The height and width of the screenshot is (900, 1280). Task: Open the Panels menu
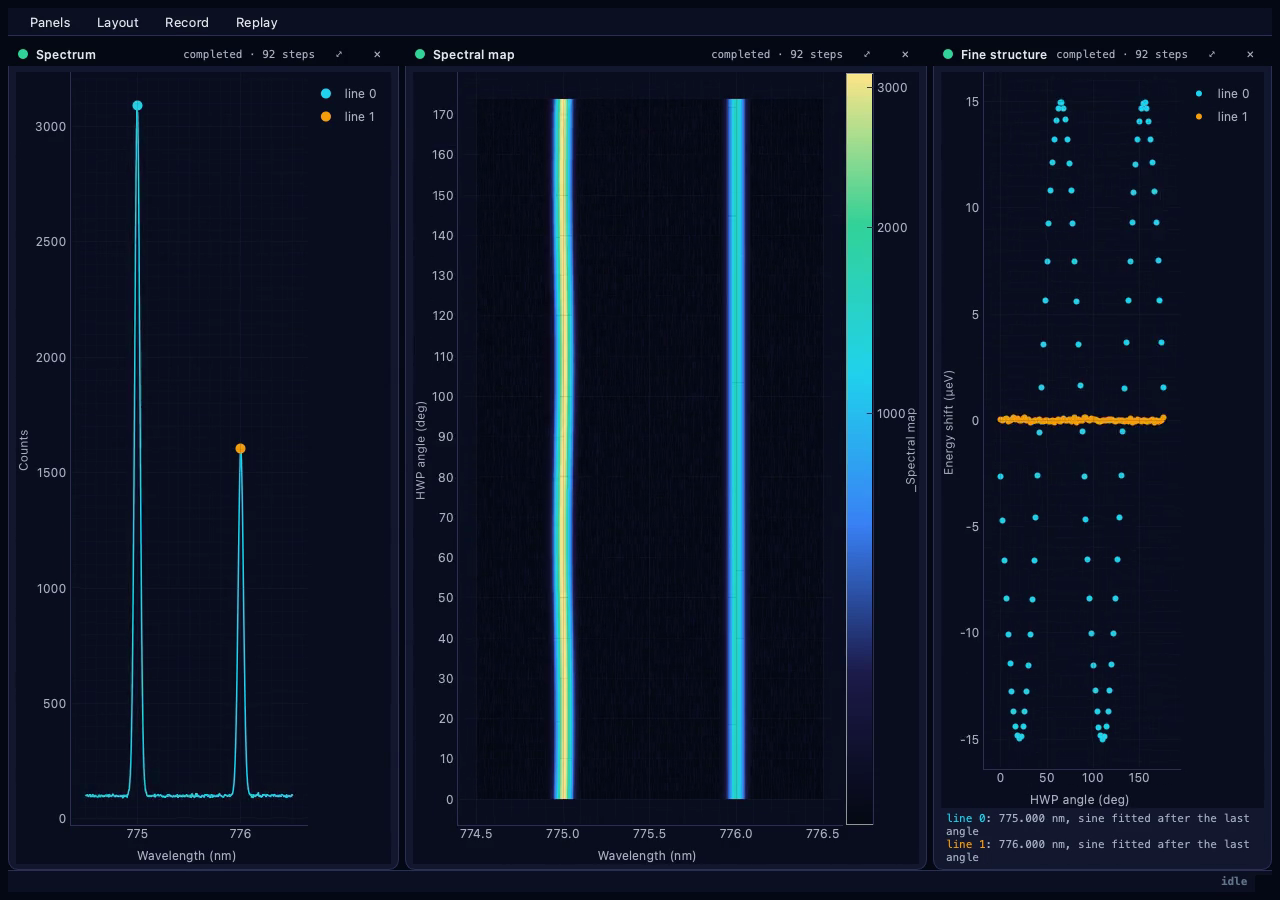50,22
